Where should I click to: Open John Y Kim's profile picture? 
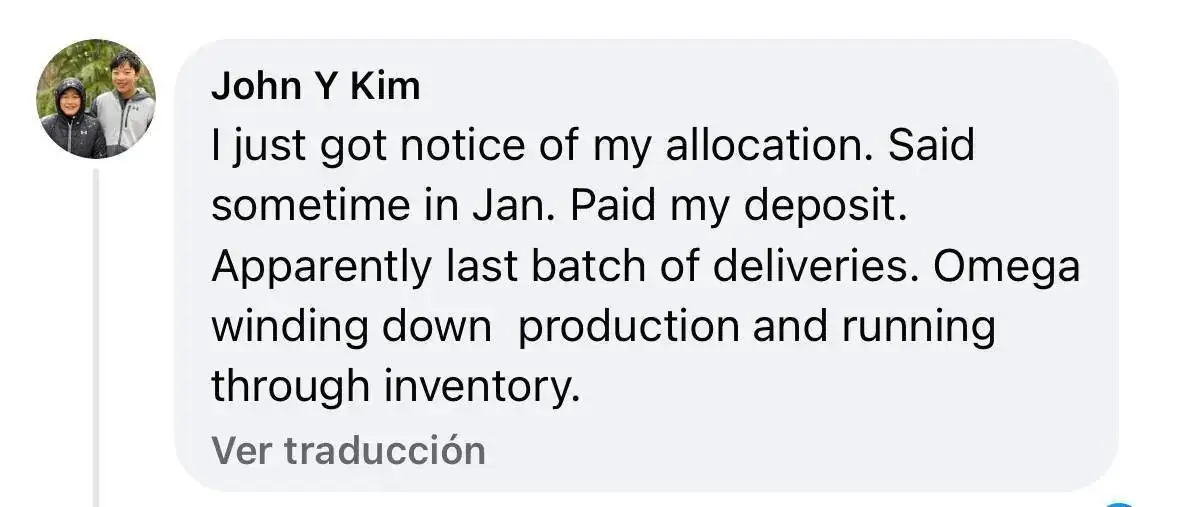96,99
